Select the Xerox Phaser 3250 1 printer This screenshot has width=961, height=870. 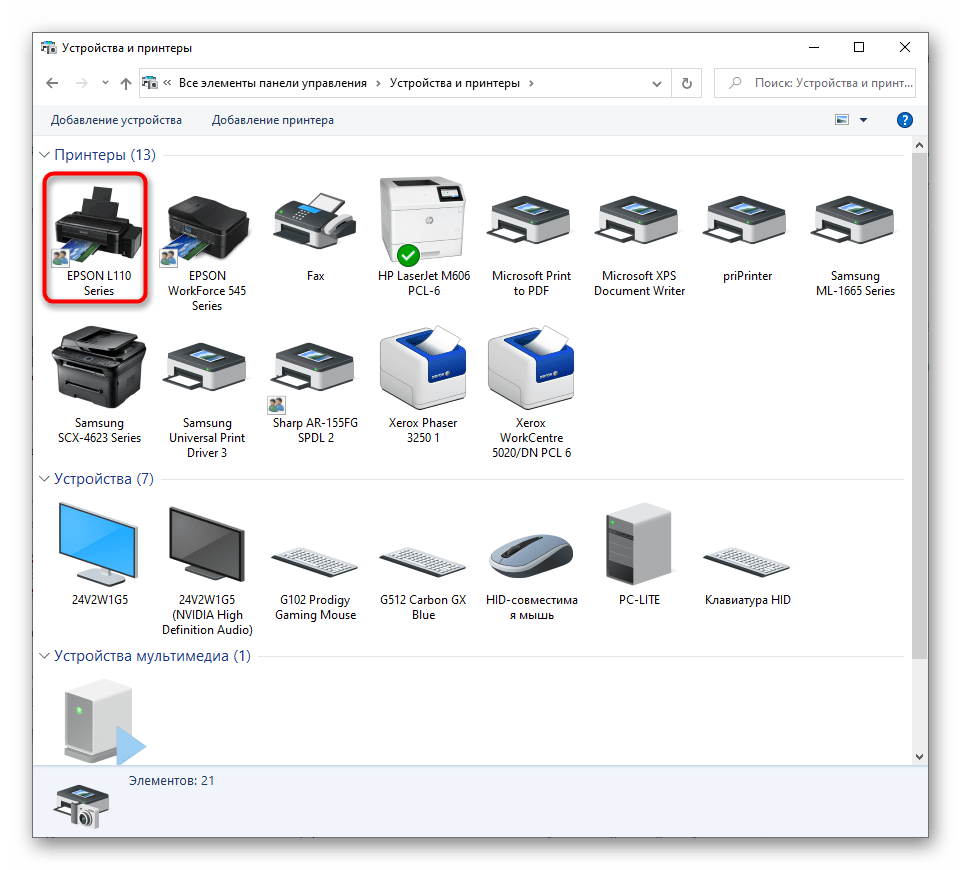point(423,372)
